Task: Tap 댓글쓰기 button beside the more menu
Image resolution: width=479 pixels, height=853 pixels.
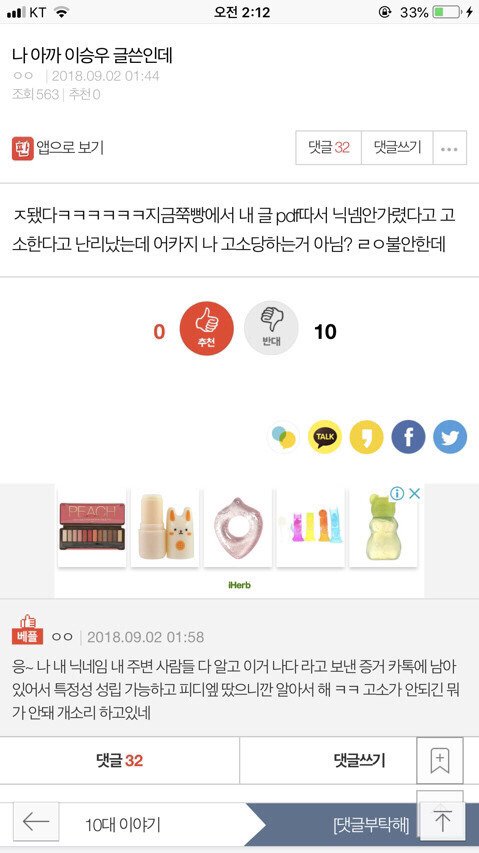Action: [397, 148]
